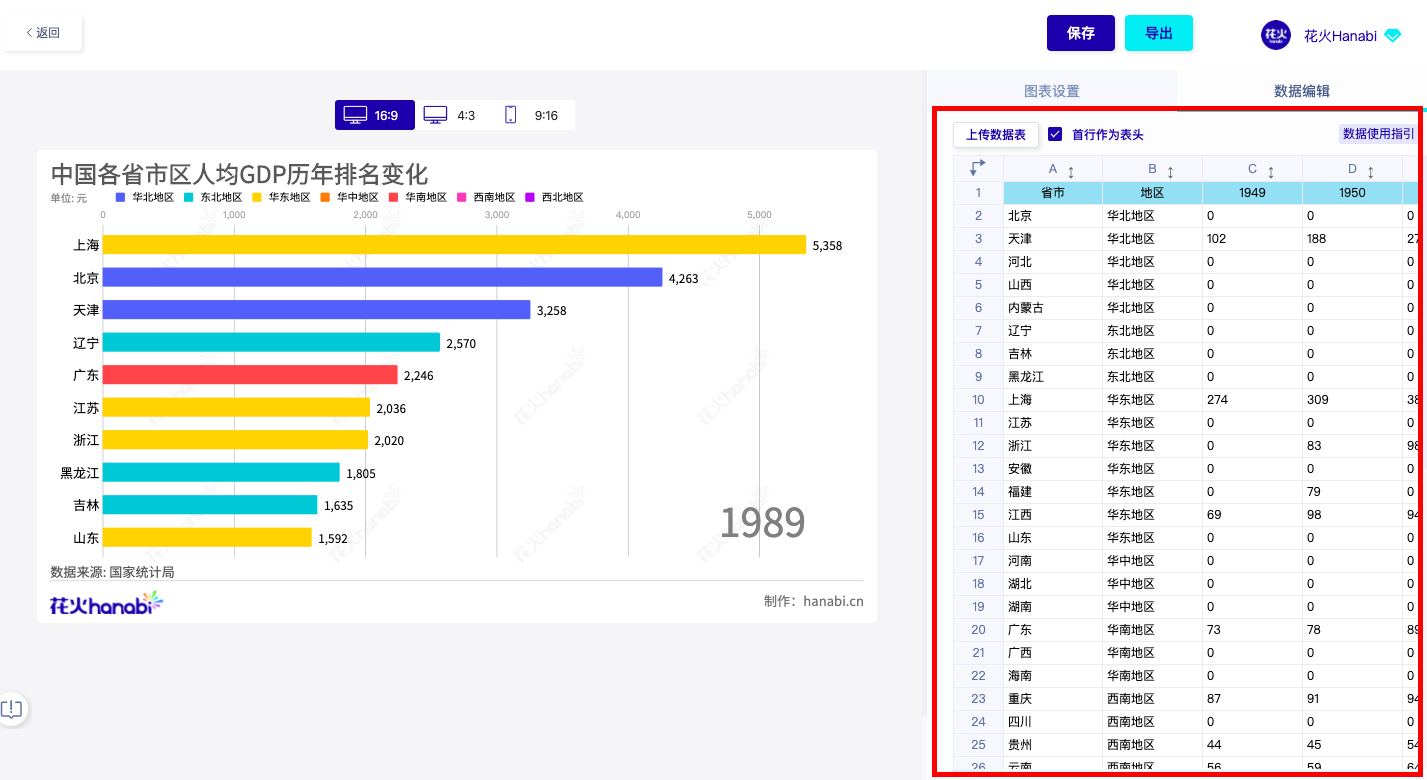Sort column D with its arrow icon
1427x780 pixels.
coord(1370,171)
